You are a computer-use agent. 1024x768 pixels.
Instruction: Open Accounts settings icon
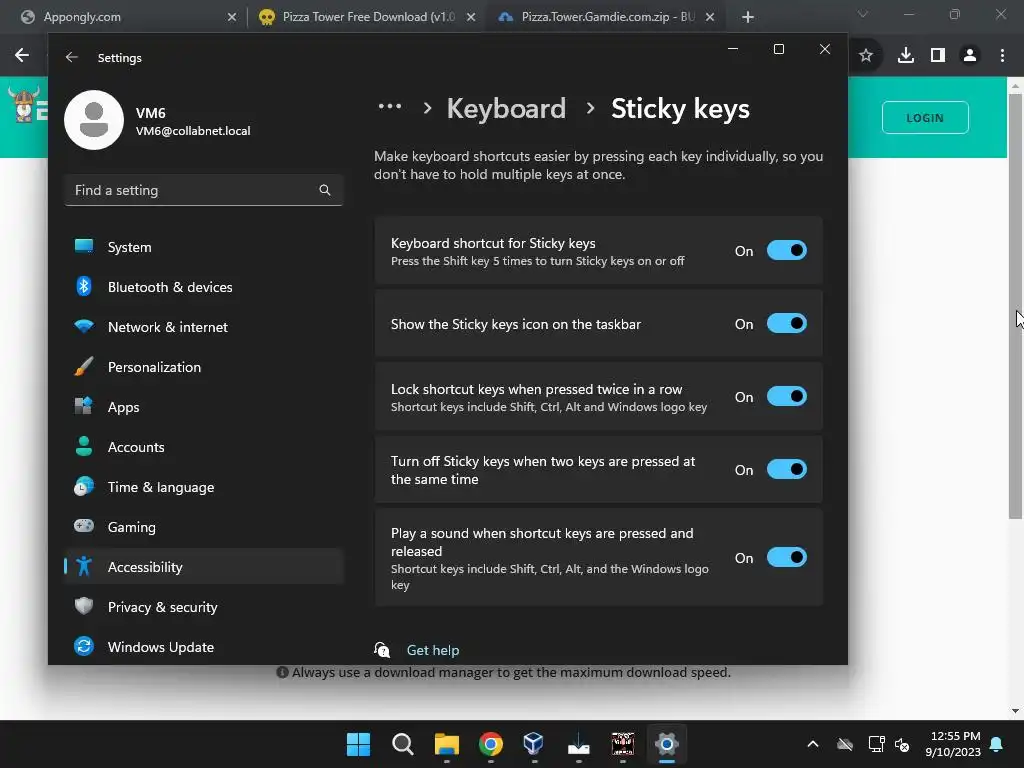[84, 446]
